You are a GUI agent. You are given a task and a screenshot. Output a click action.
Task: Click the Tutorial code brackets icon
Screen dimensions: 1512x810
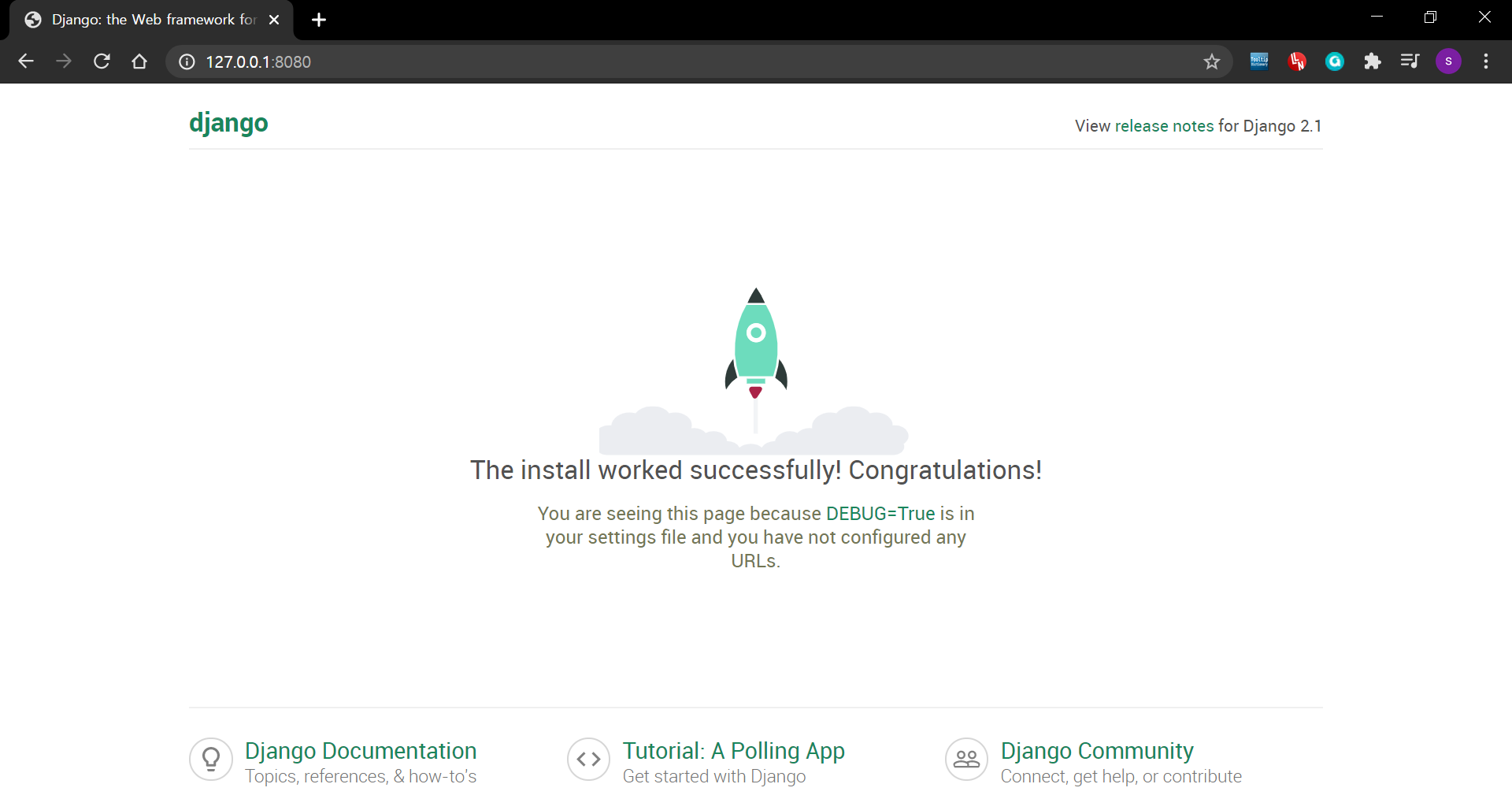click(588, 759)
